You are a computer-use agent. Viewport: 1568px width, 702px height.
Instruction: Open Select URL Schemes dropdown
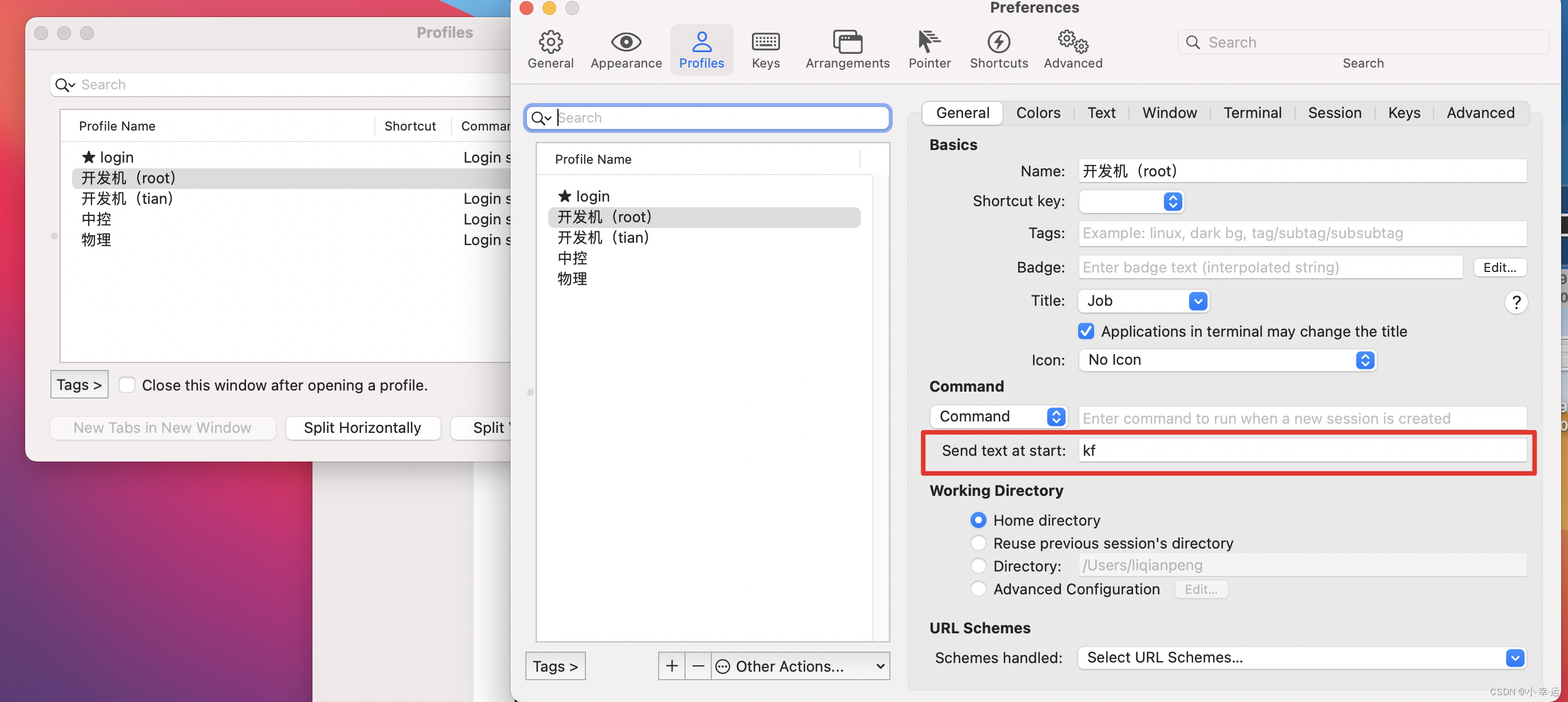click(x=1301, y=657)
